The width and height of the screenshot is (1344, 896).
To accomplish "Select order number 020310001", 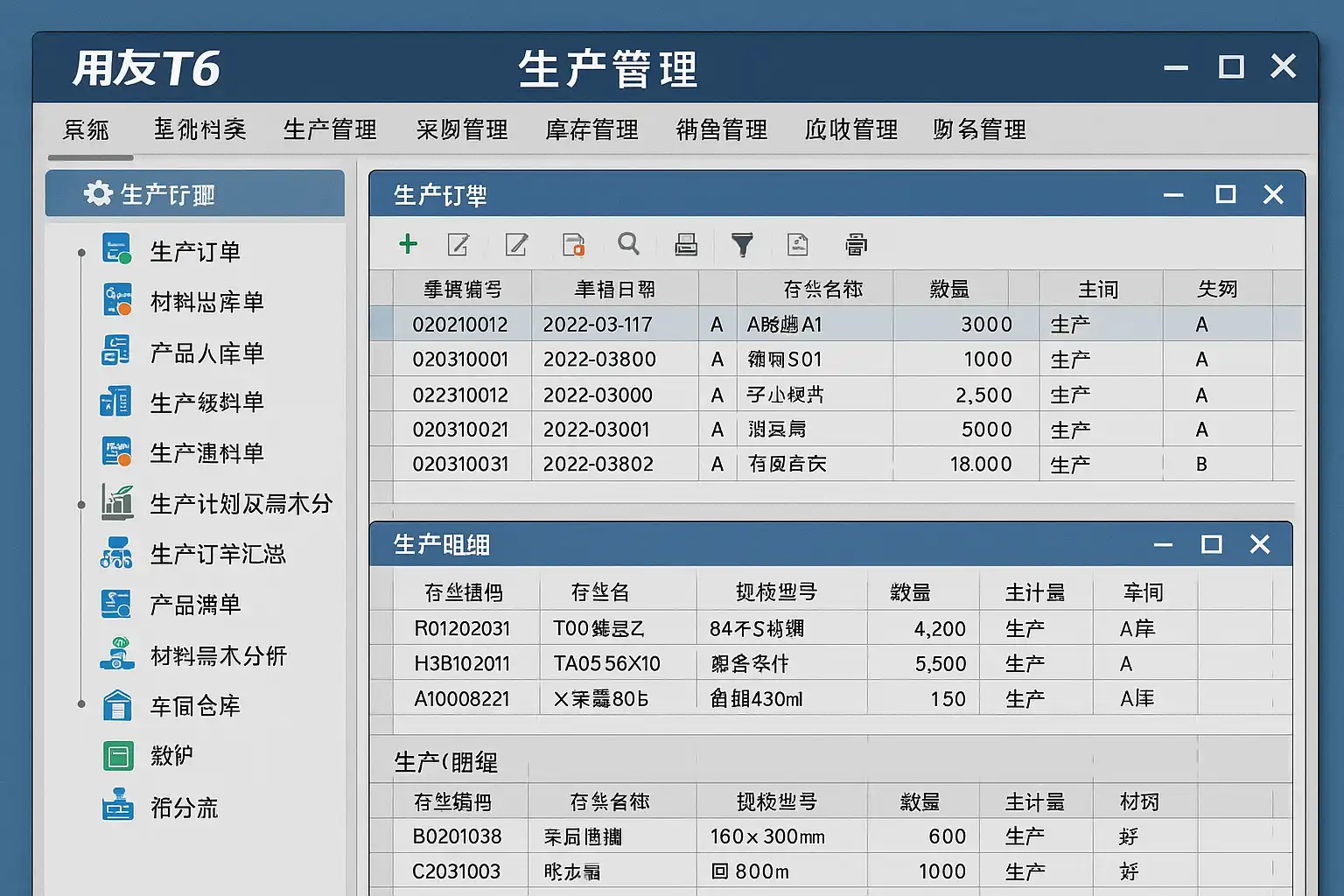I will 460,360.
